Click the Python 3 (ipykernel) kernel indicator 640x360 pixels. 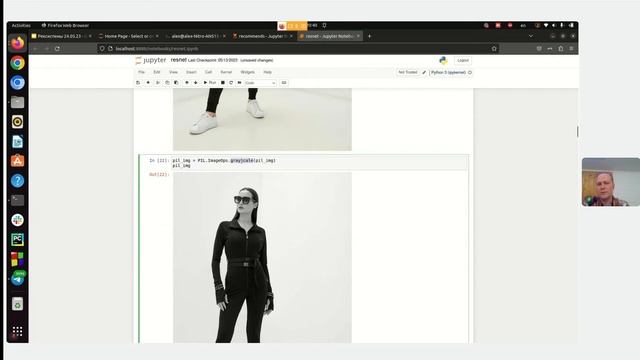451,72
